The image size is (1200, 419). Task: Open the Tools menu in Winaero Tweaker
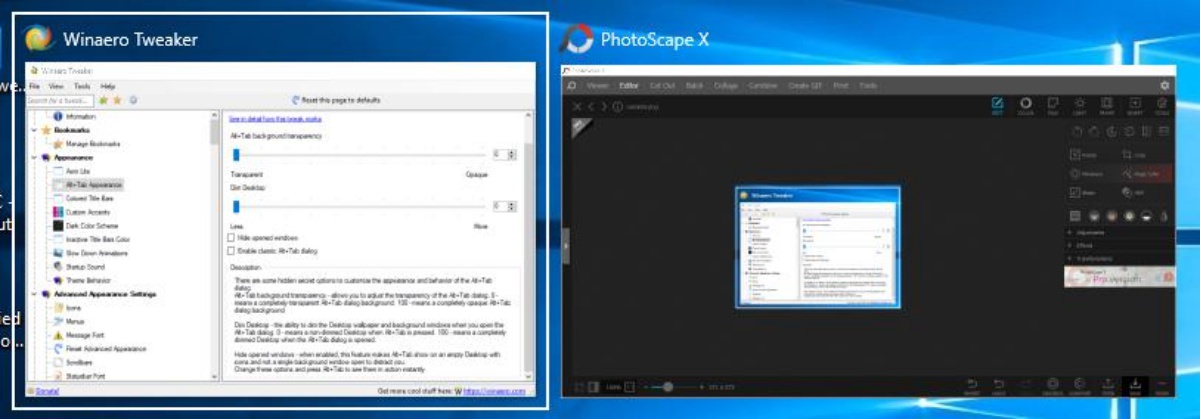[x=82, y=87]
